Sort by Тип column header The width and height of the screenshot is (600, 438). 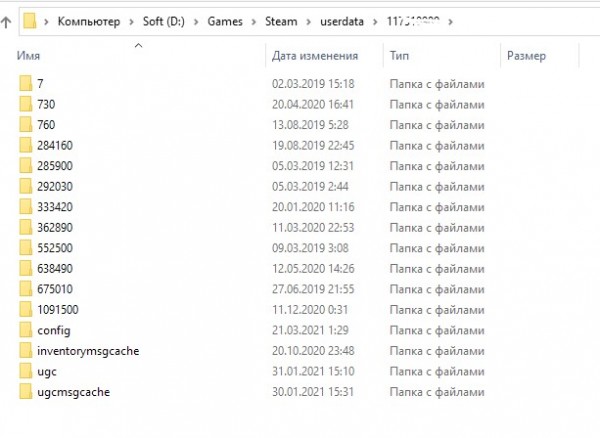(399, 56)
